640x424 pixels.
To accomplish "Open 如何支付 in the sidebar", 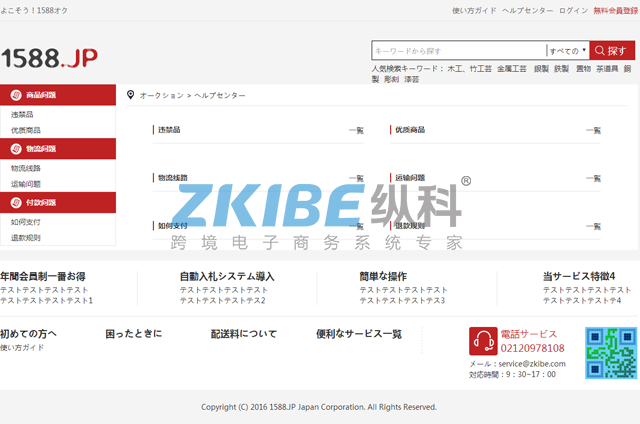I will [x=26, y=222].
